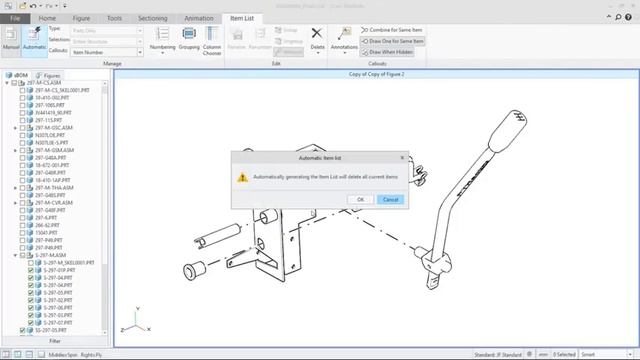The image size is (640, 360).
Task: Expand the 297-M-GSM.ASM subassembly
Action: (16, 150)
